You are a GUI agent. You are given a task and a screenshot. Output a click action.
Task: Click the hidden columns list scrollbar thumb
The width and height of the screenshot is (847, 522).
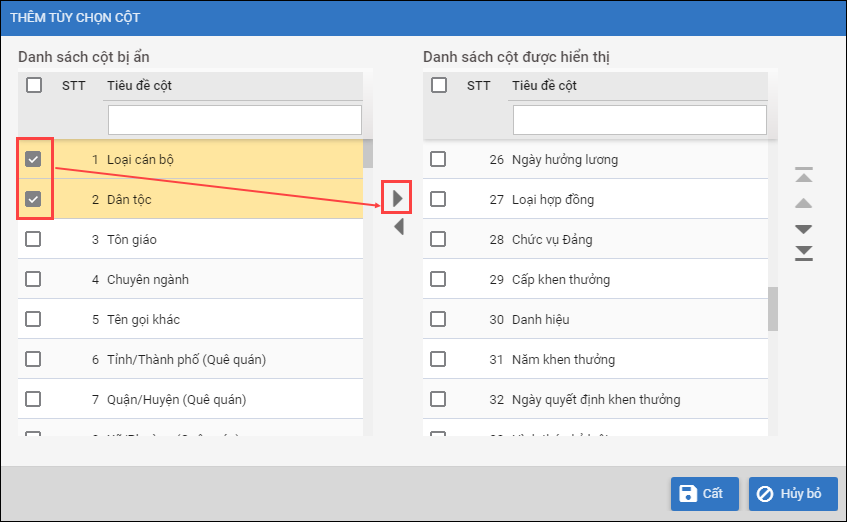(368, 154)
